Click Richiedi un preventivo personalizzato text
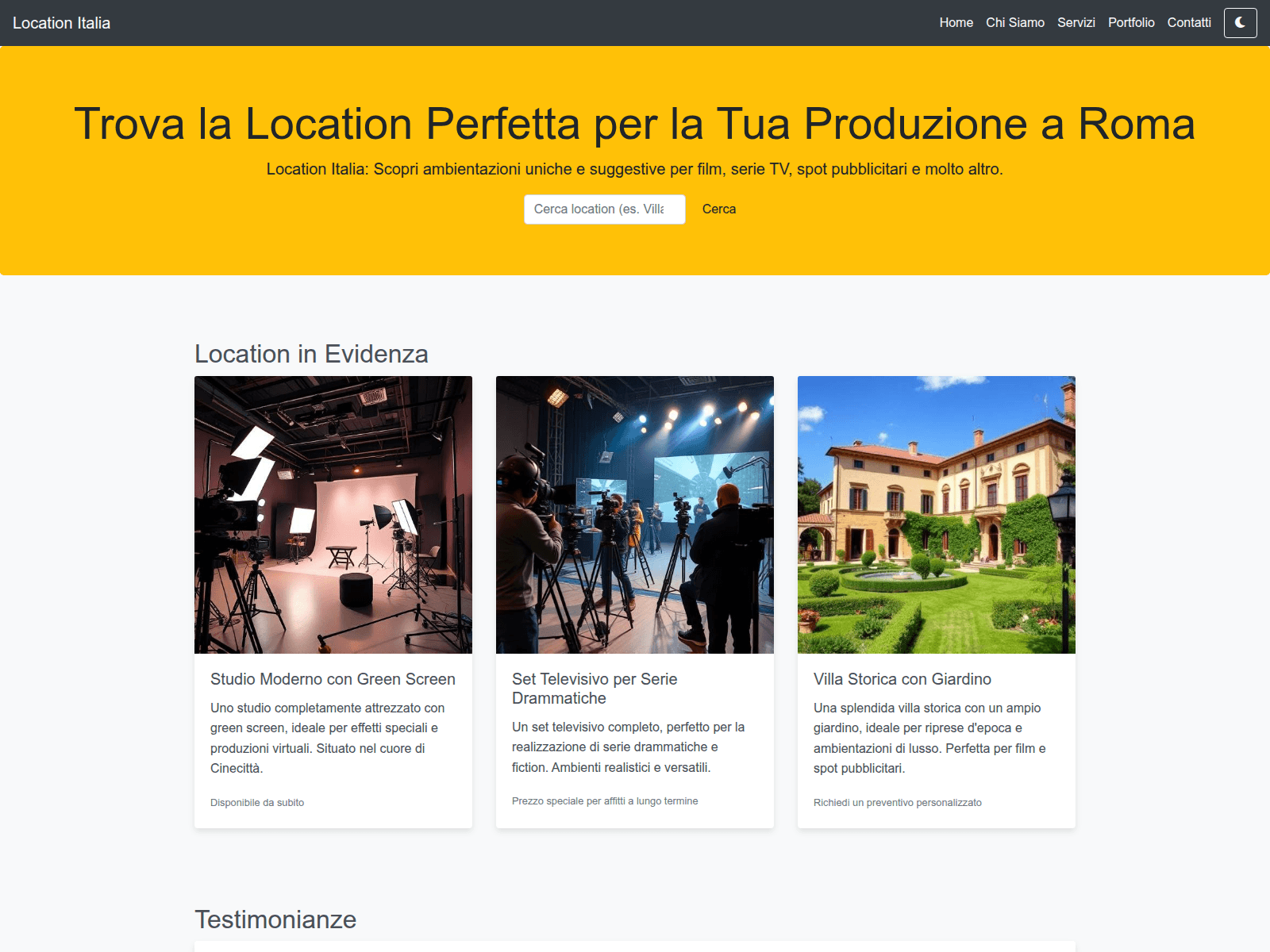The width and height of the screenshot is (1270, 952). pos(897,803)
